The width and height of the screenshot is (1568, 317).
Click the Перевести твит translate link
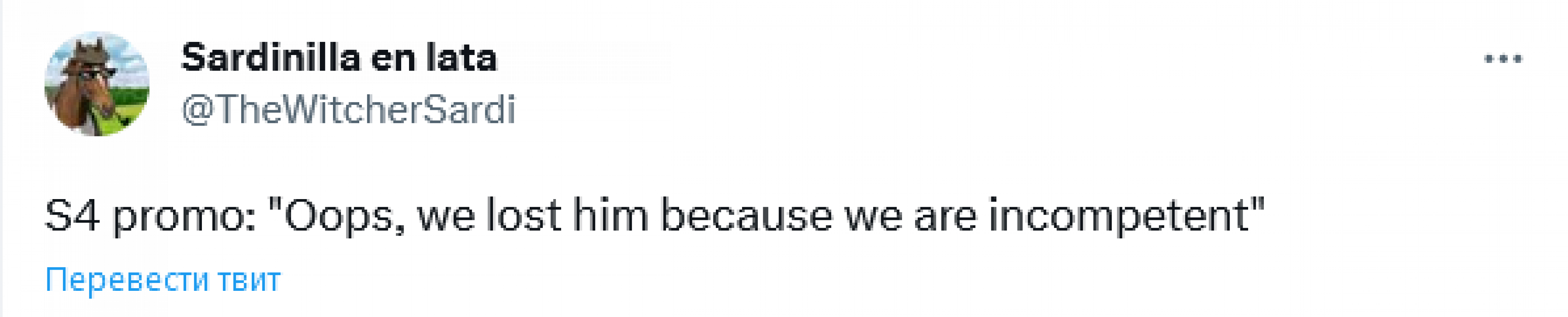pyautogui.click(x=163, y=280)
